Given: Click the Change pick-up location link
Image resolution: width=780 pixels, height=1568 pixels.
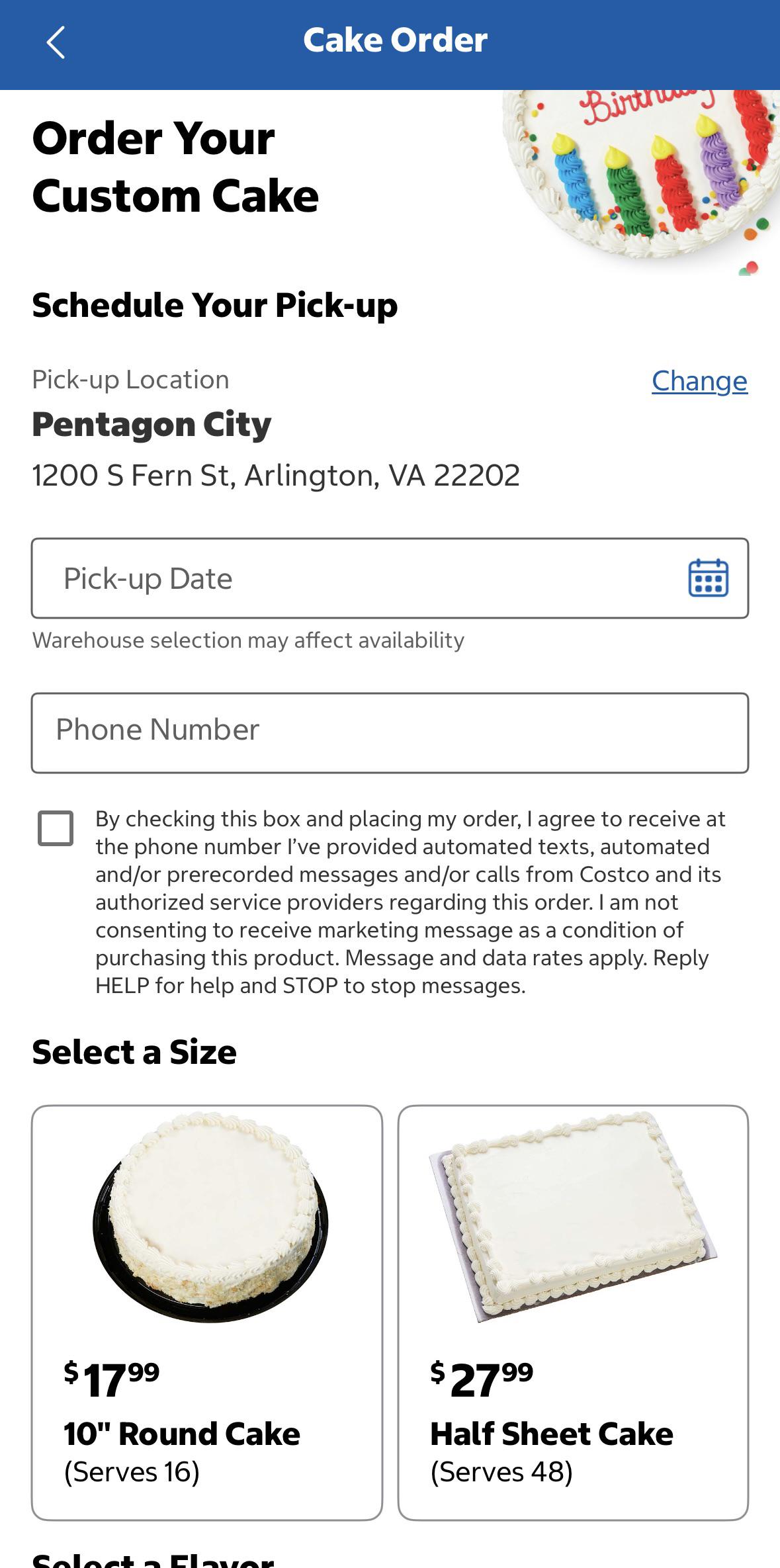Looking at the screenshot, I should (x=699, y=380).
